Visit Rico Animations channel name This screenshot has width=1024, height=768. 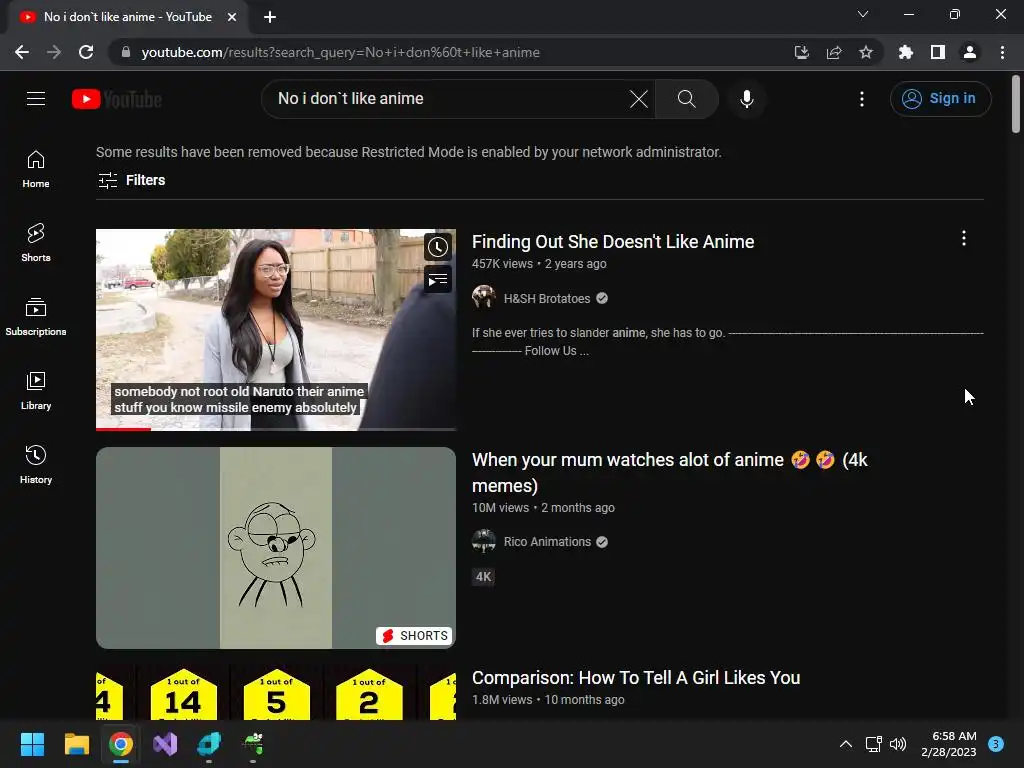[x=547, y=541]
